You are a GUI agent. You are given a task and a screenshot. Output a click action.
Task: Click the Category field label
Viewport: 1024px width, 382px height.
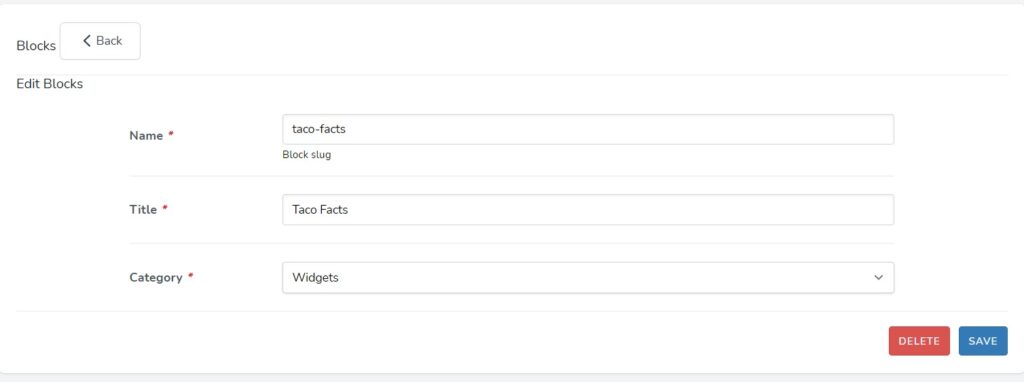pyautogui.click(x=156, y=278)
